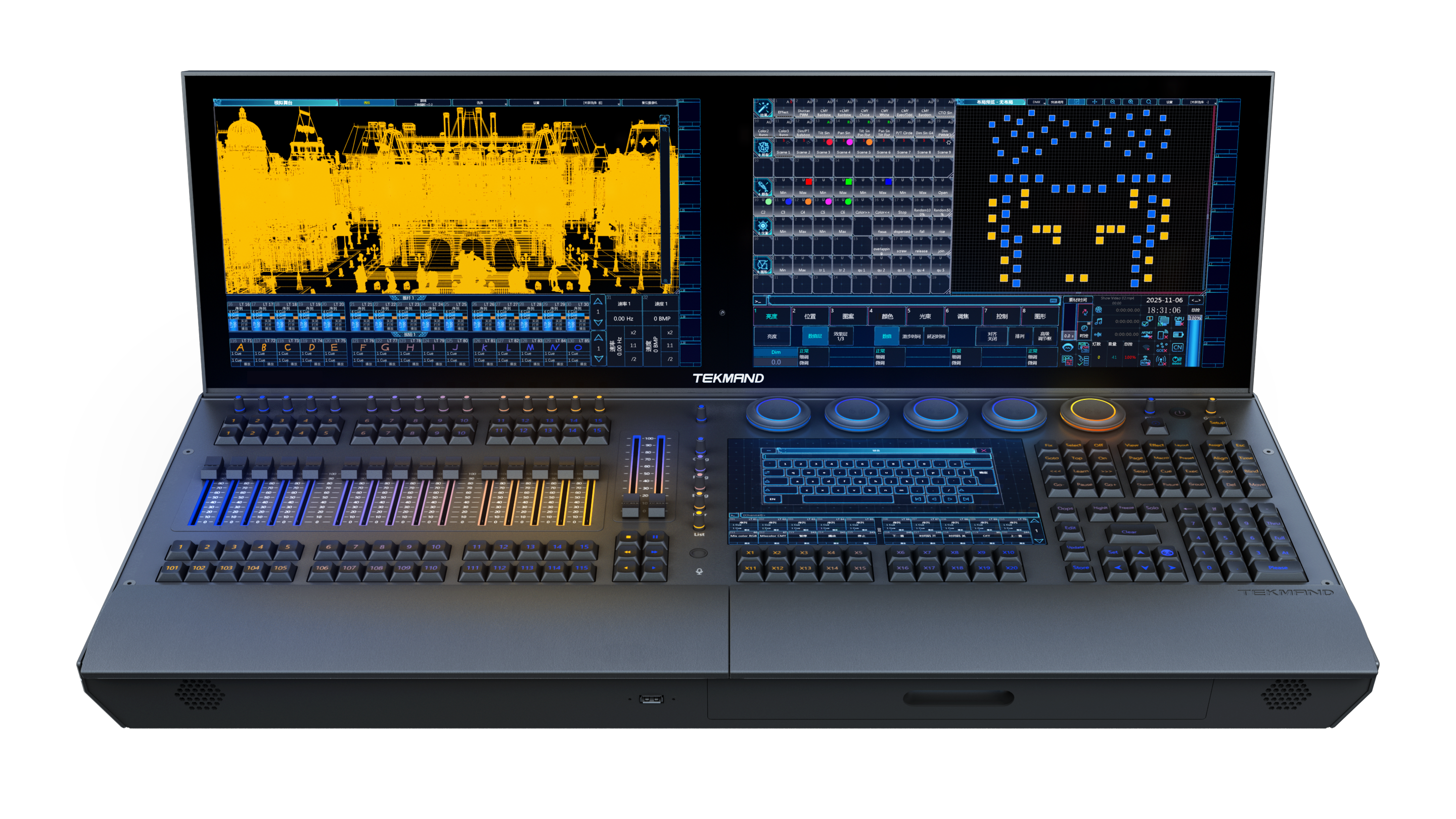Click the ARTNET status icon
This screenshot has height=819, width=1456.
coord(1147,335)
